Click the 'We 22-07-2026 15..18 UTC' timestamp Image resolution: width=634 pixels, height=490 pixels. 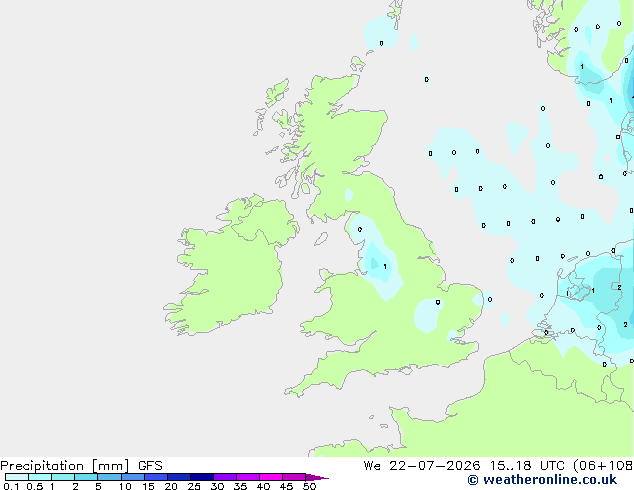pos(466,466)
